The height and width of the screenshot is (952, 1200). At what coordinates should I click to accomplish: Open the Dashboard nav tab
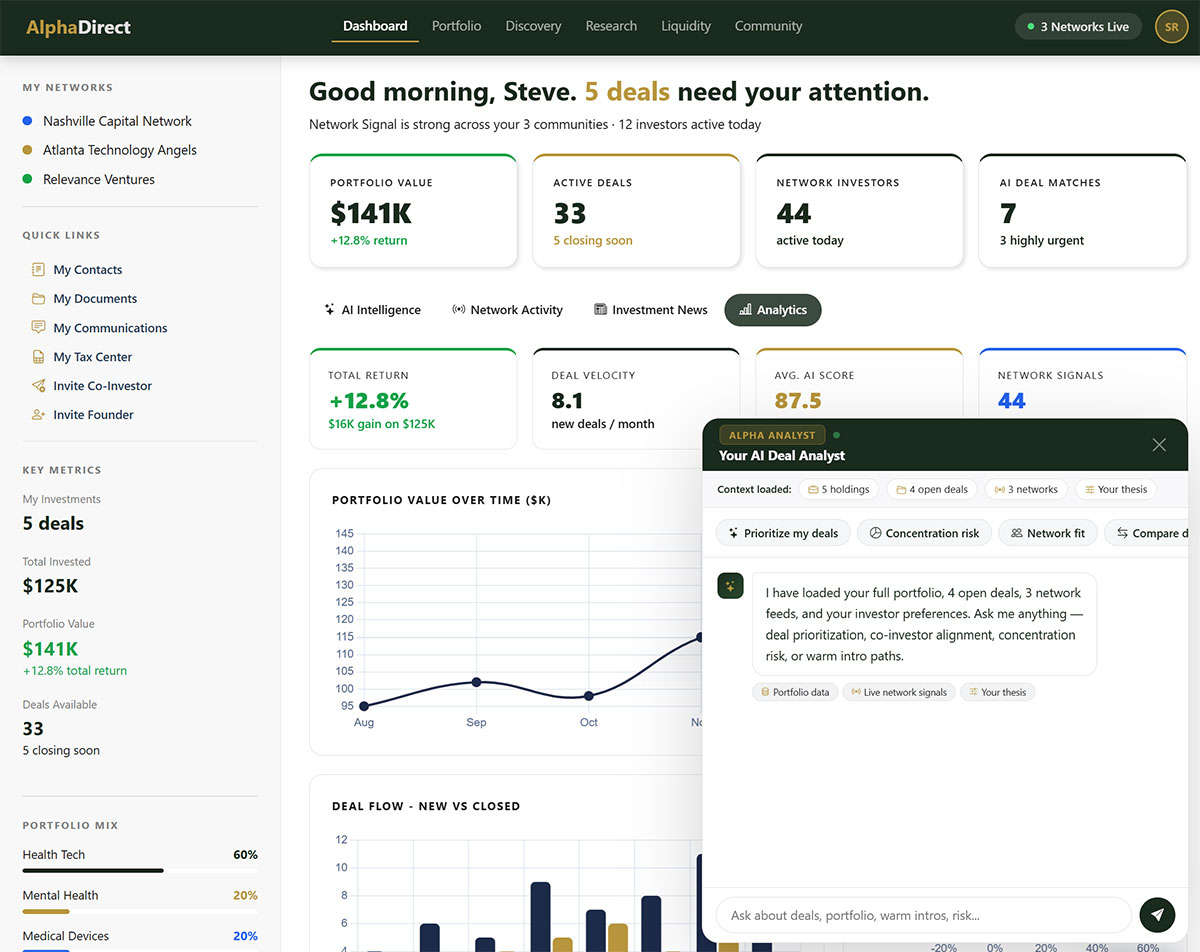coord(375,26)
